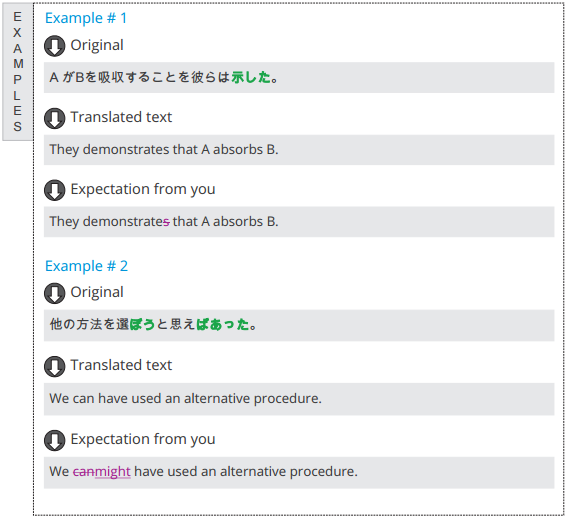Viewport: 568px width, 524px height.
Task: Click the struck-through 'can' word in correction
Action: pyautogui.click(x=84, y=471)
